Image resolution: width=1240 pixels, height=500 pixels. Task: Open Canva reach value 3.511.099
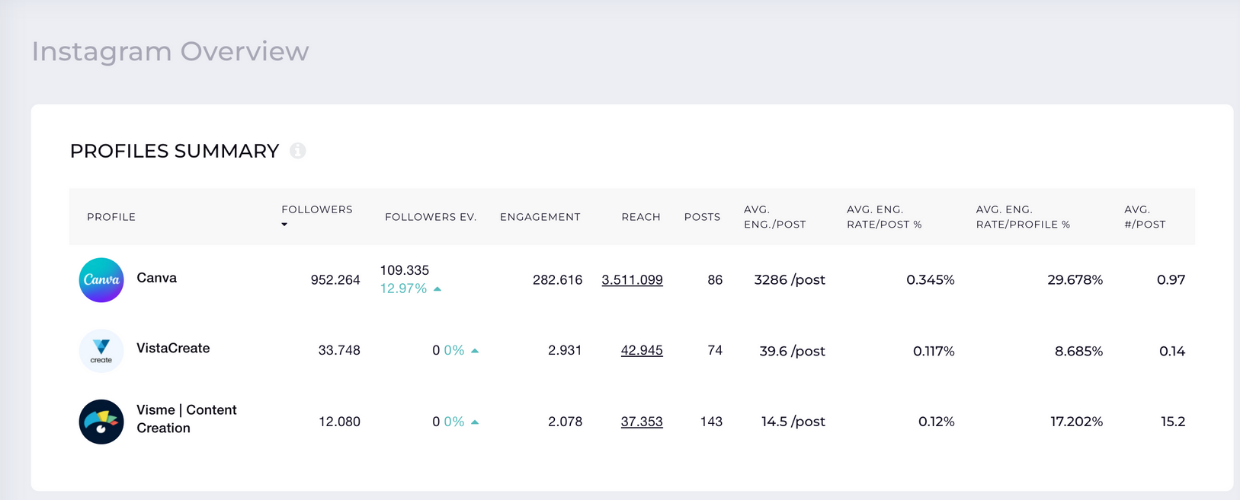click(x=632, y=280)
